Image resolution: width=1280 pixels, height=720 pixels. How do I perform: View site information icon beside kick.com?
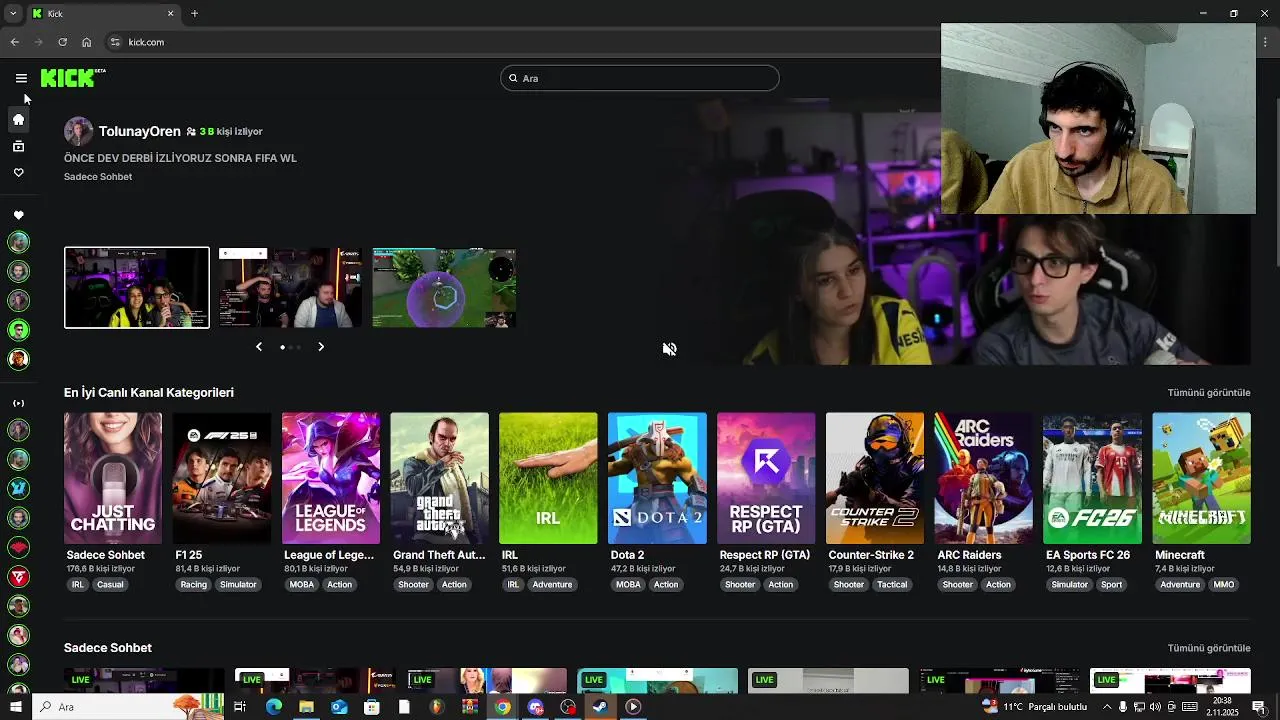pyautogui.click(x=115, y=42)
